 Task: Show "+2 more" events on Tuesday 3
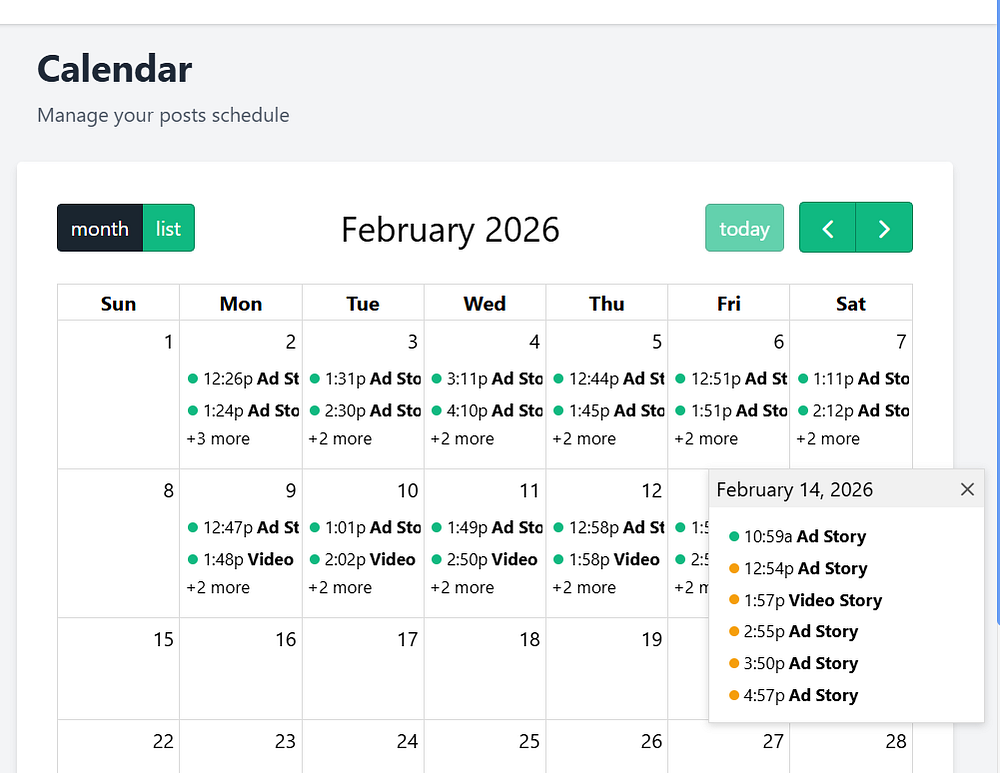coord(340,439)
